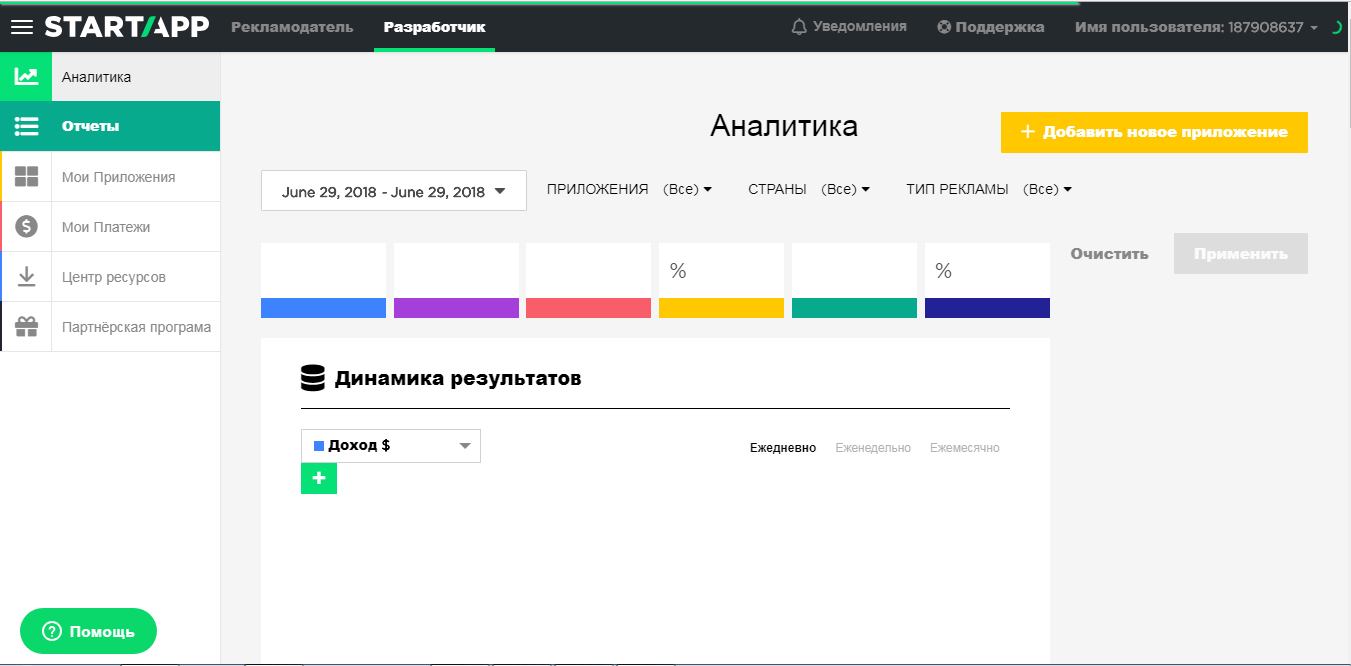This screenshot has width=1351, height=666.
Task: Click the Центр ресурсов download icon
Action: pos(26,276)
